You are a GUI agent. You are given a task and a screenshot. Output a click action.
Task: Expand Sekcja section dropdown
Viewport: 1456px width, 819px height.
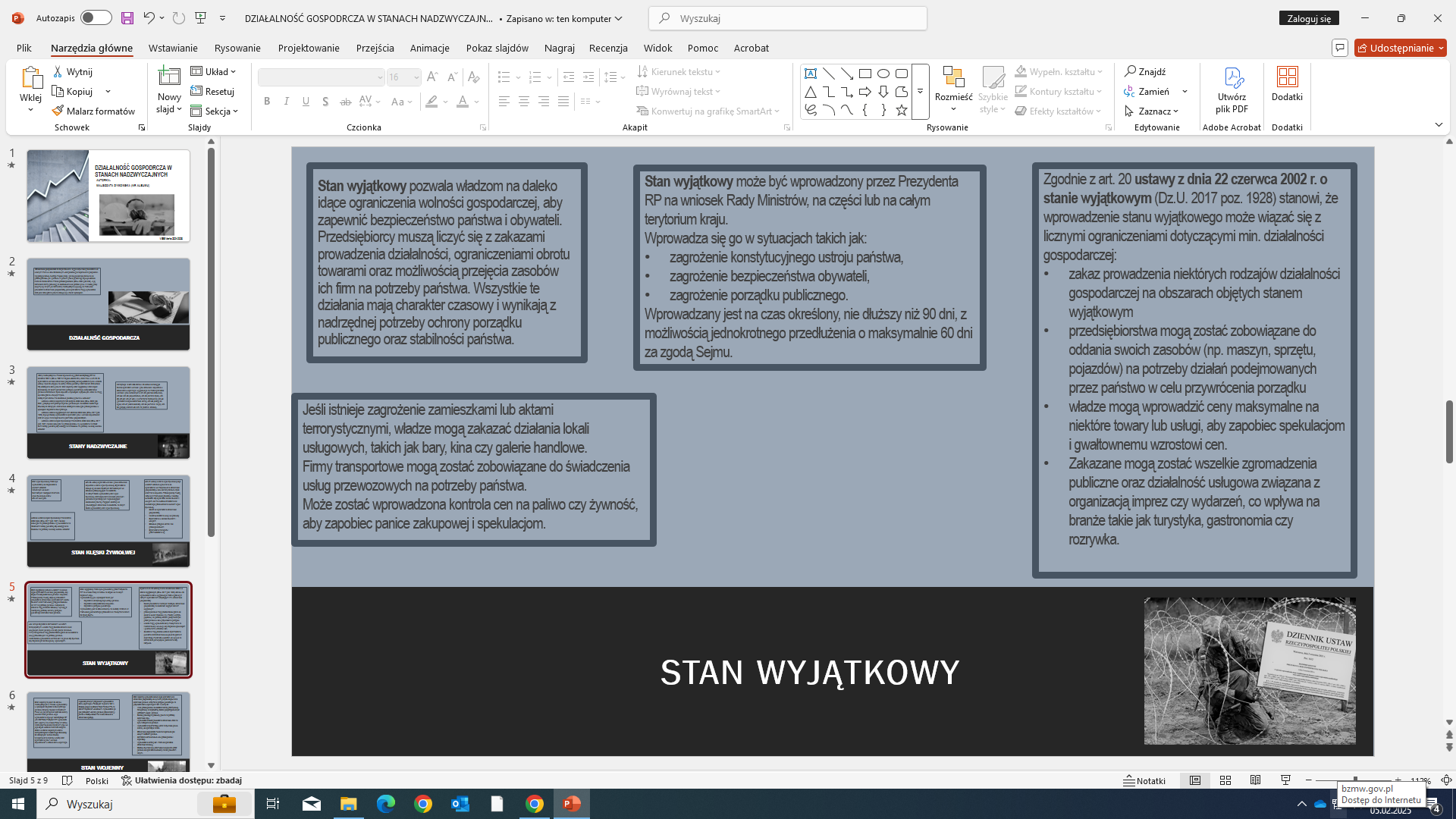[x=215, y=111]
